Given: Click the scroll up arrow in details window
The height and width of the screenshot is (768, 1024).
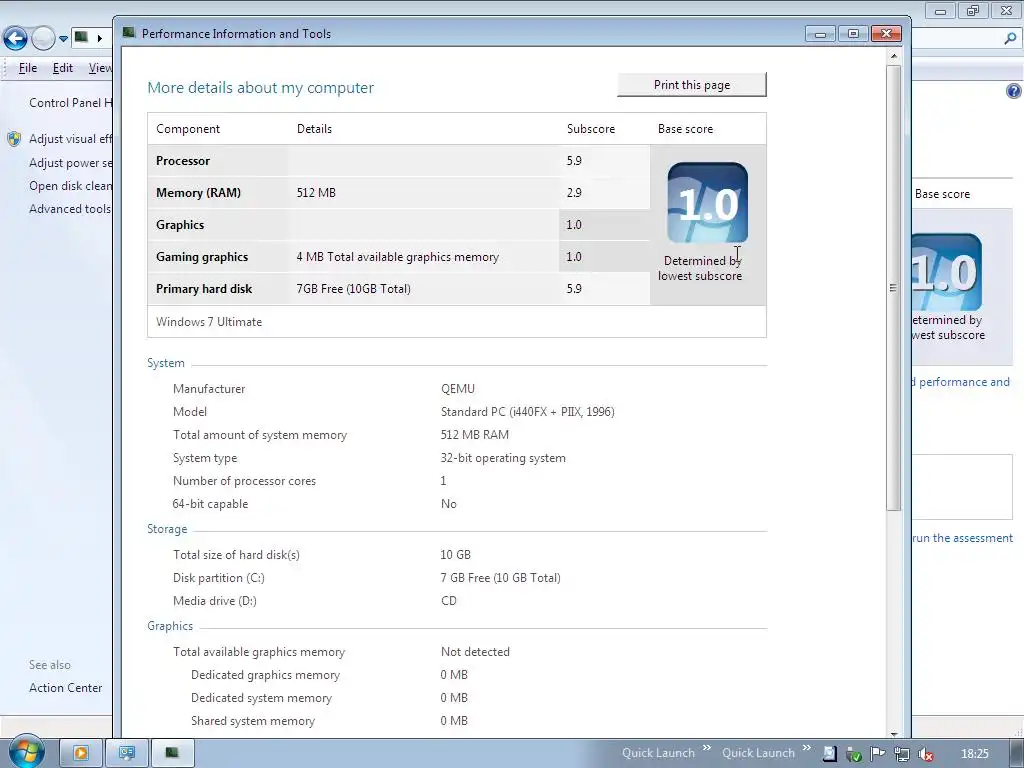Looking at the screenshot, I should 893,56.
